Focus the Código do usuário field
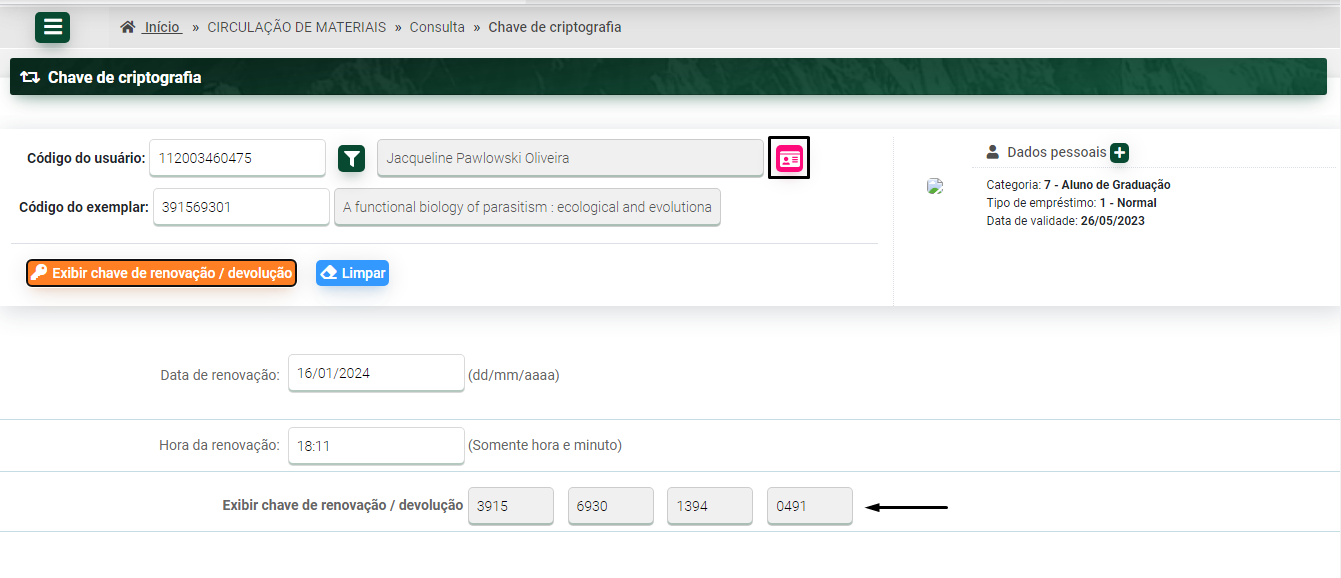 [237, 158]
